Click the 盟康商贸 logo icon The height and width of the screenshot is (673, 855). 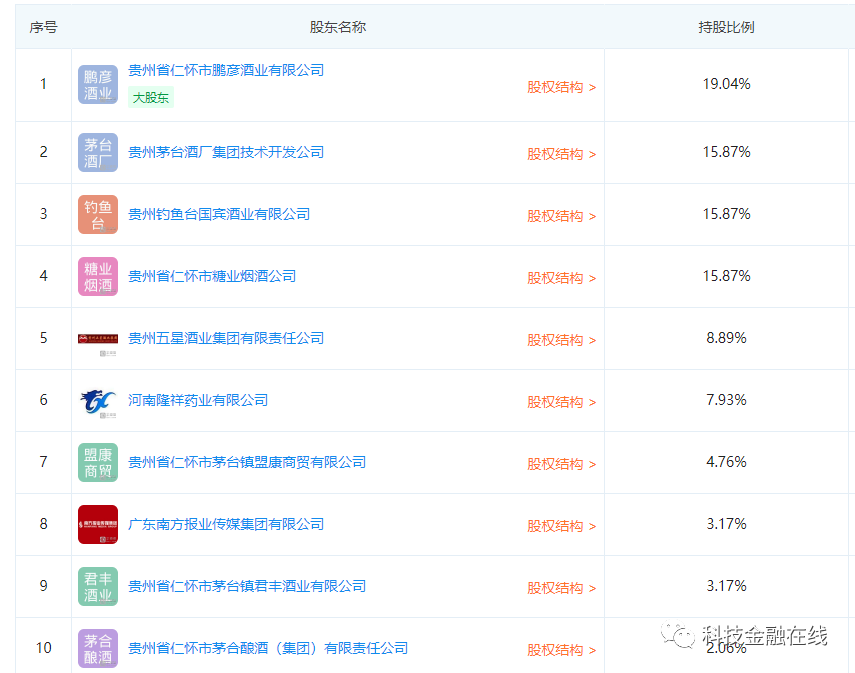(98, 462)
